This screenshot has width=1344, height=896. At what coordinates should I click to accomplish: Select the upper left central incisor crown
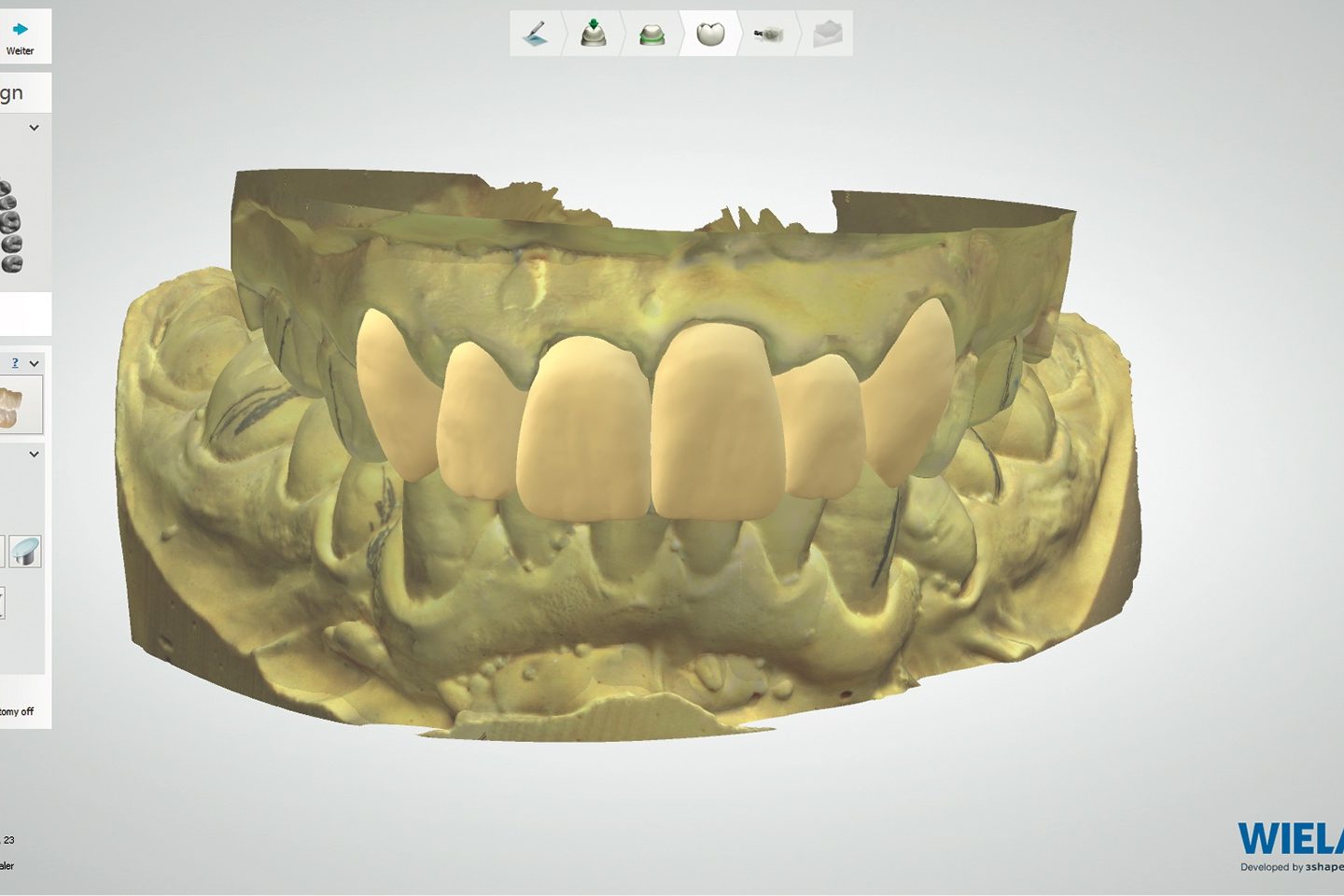coord(714,420)
